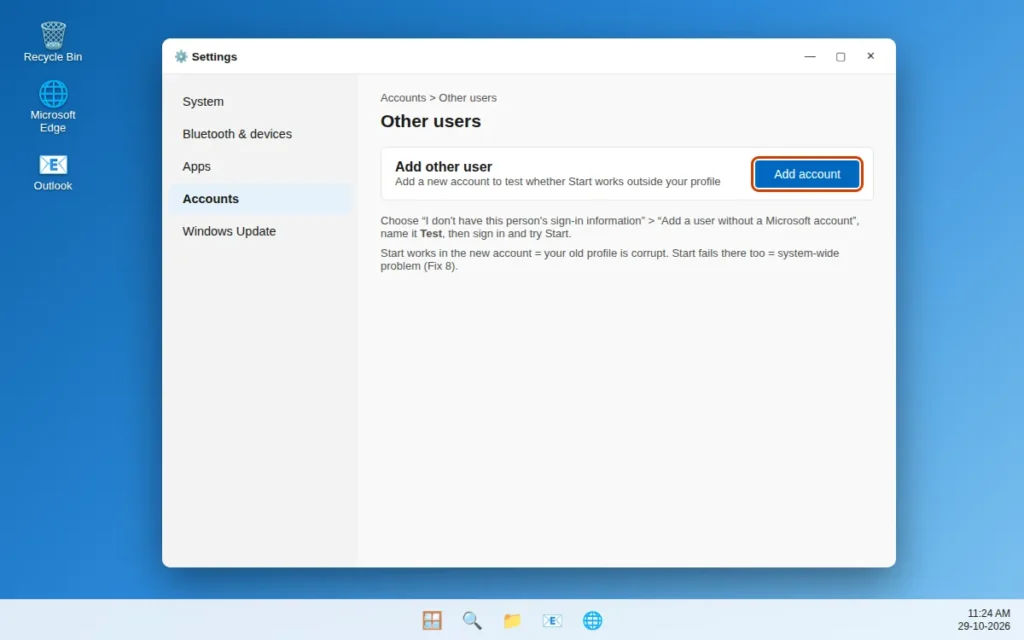Minimize the Settings window
1024x640 pixels.
(810, 56)
